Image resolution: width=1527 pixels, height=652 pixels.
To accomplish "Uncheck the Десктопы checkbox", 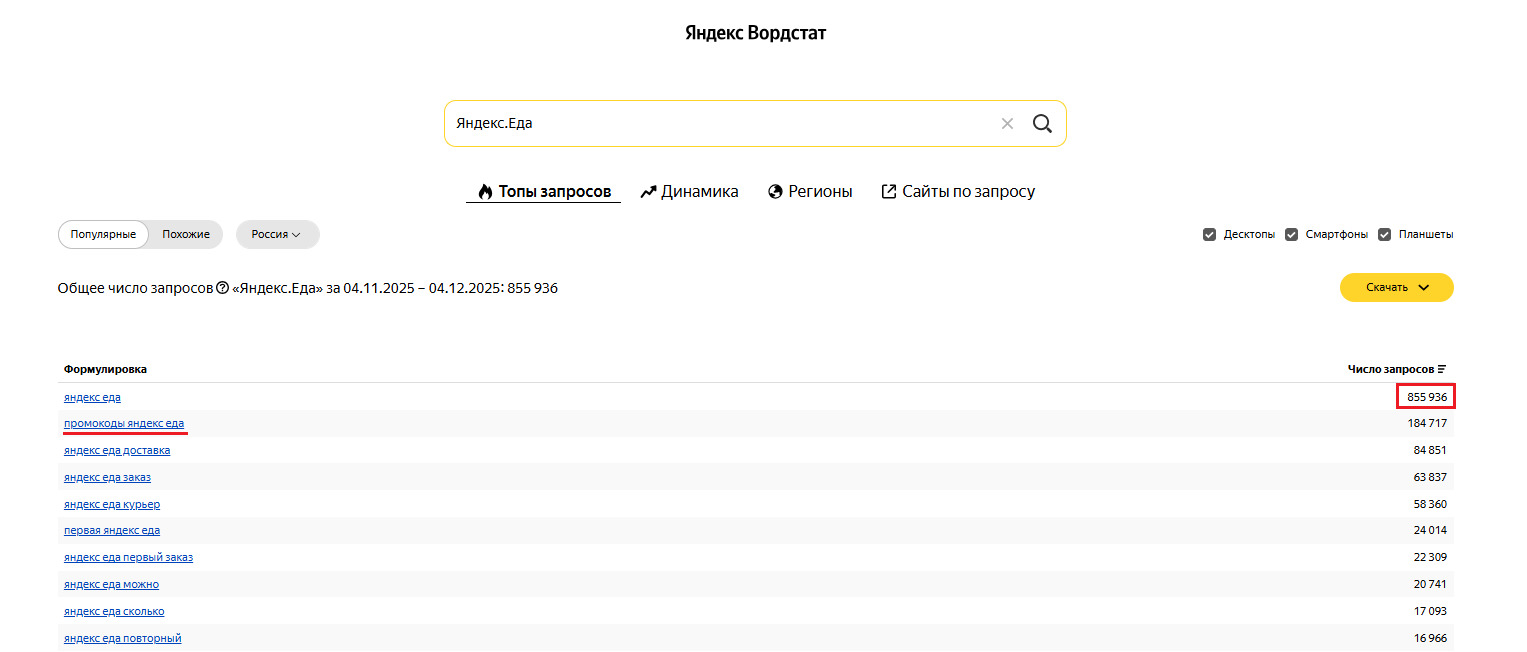I will (1209, 235).
